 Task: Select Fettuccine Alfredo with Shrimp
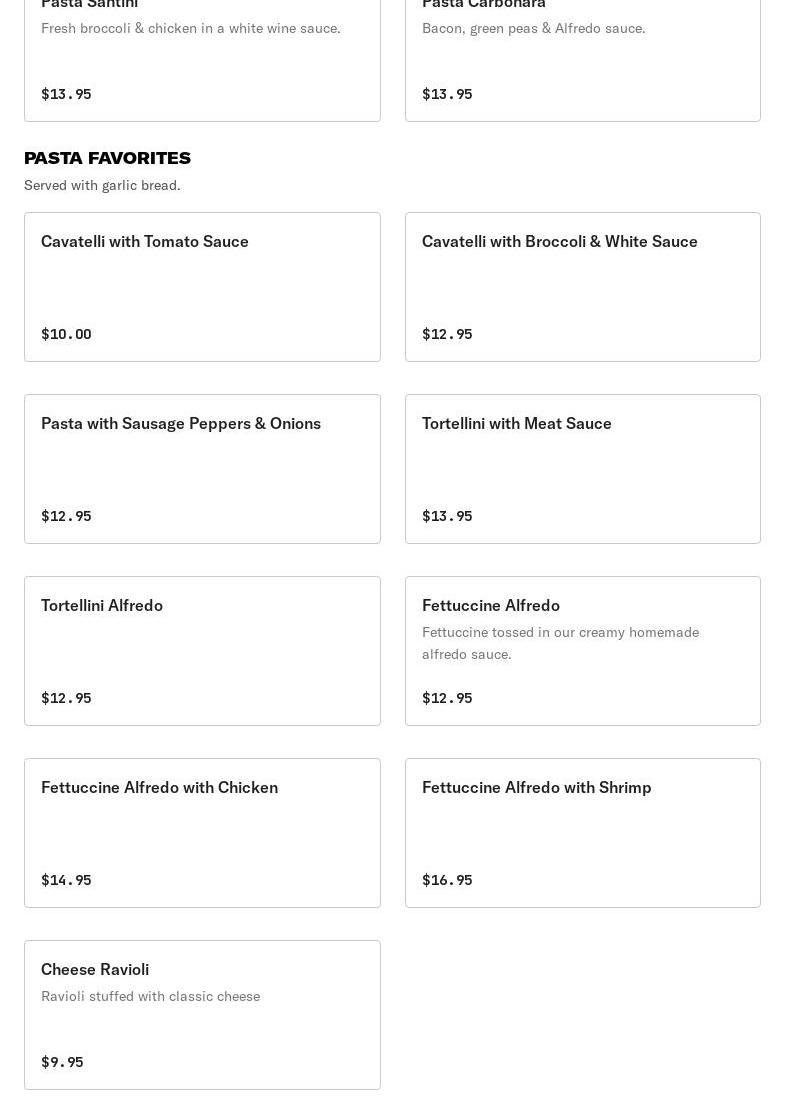(583, 833)
